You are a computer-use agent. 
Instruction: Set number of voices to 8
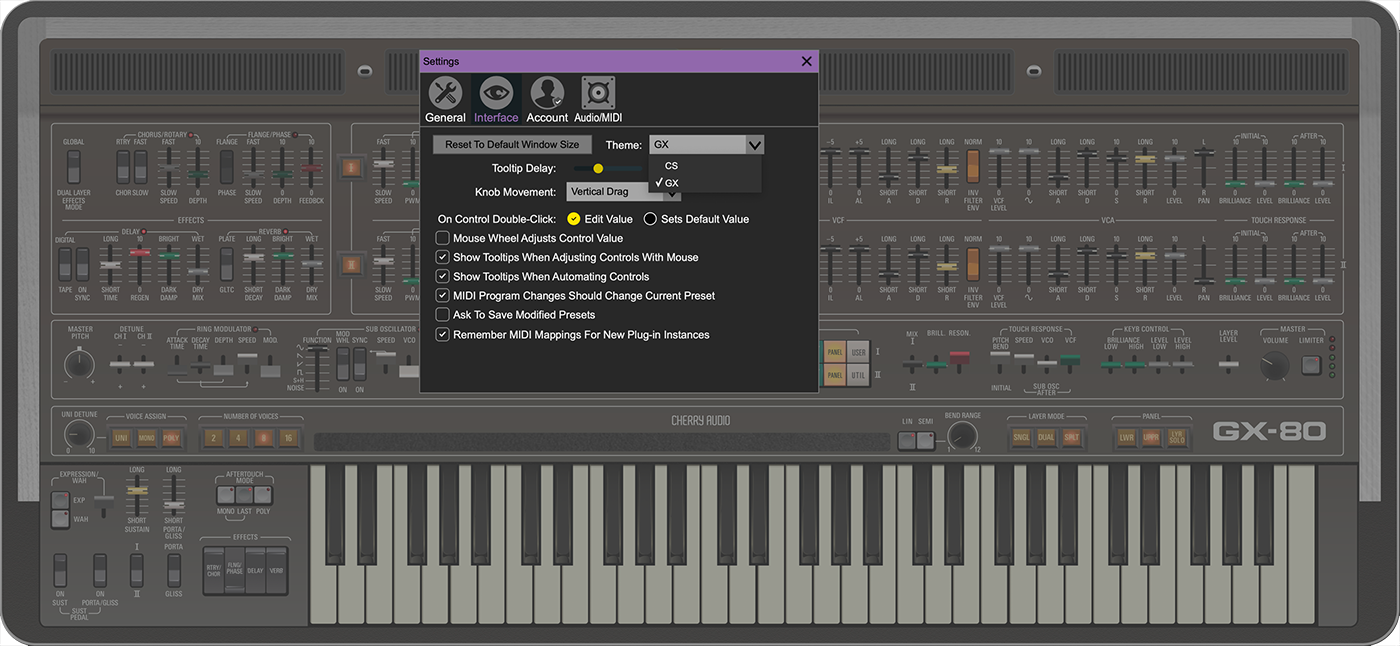[265, 437]
